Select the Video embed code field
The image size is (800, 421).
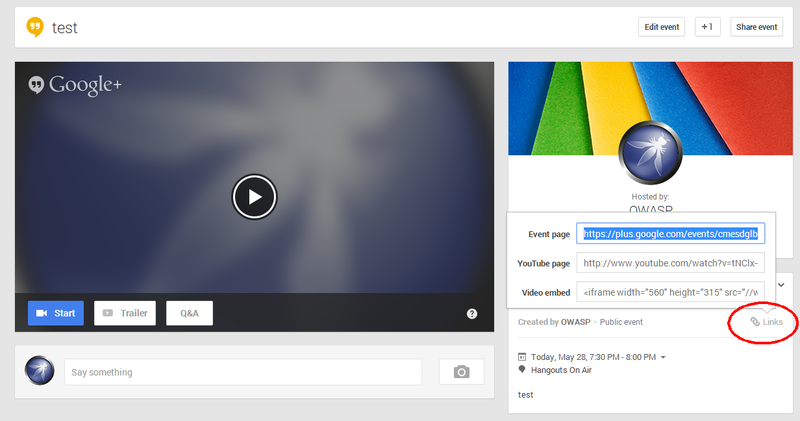pyautogui.click(x=670, y=292)
